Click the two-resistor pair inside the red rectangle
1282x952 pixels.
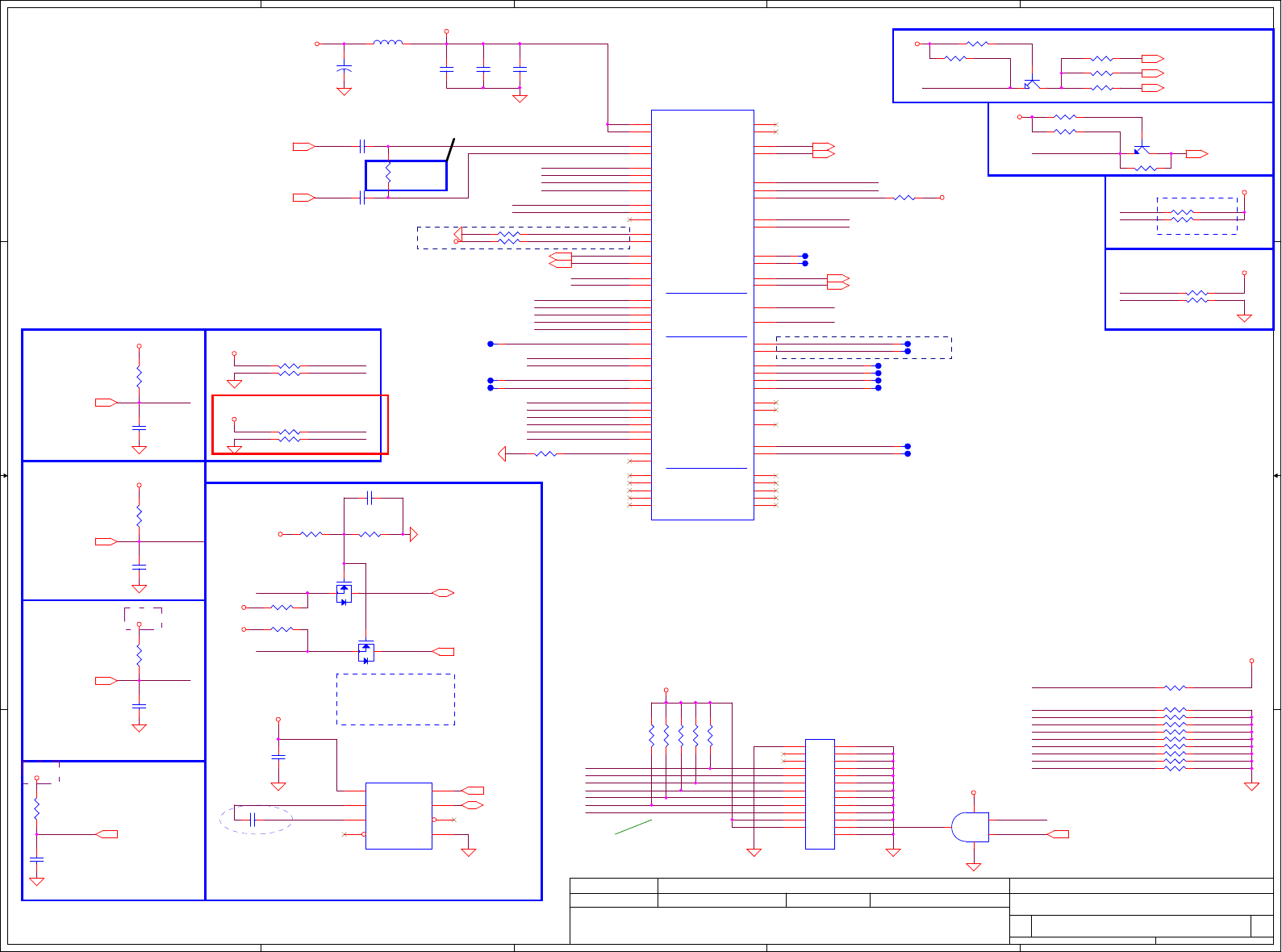coord(289,436)
